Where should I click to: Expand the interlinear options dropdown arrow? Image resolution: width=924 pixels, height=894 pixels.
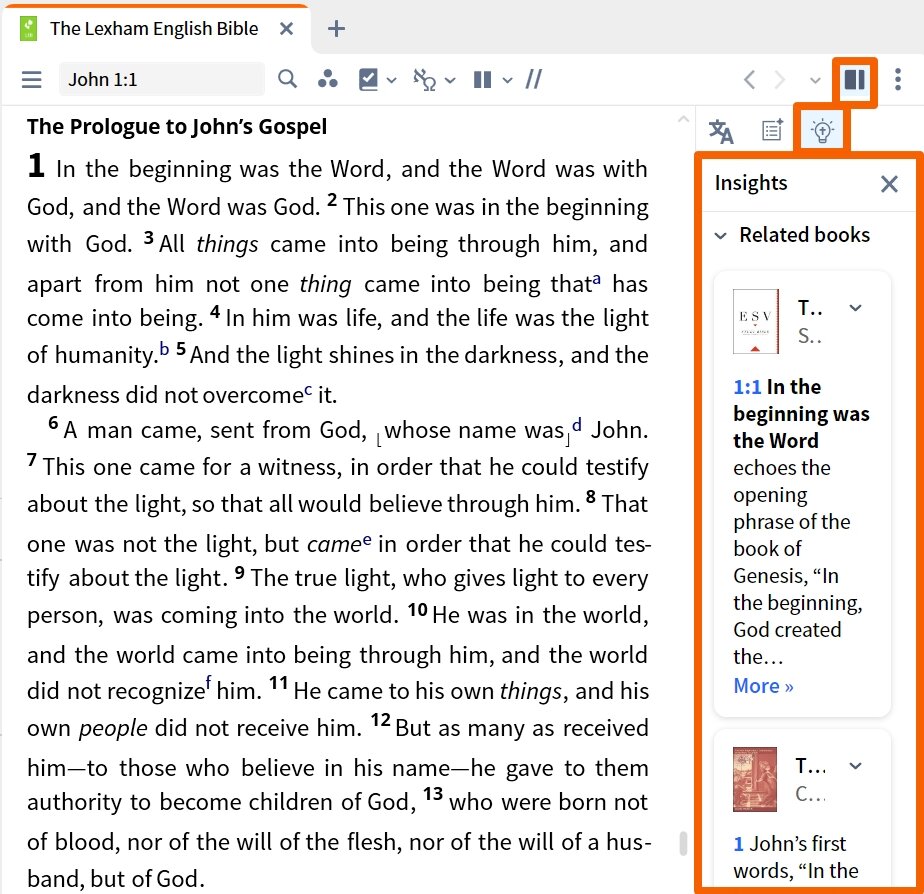450,80
